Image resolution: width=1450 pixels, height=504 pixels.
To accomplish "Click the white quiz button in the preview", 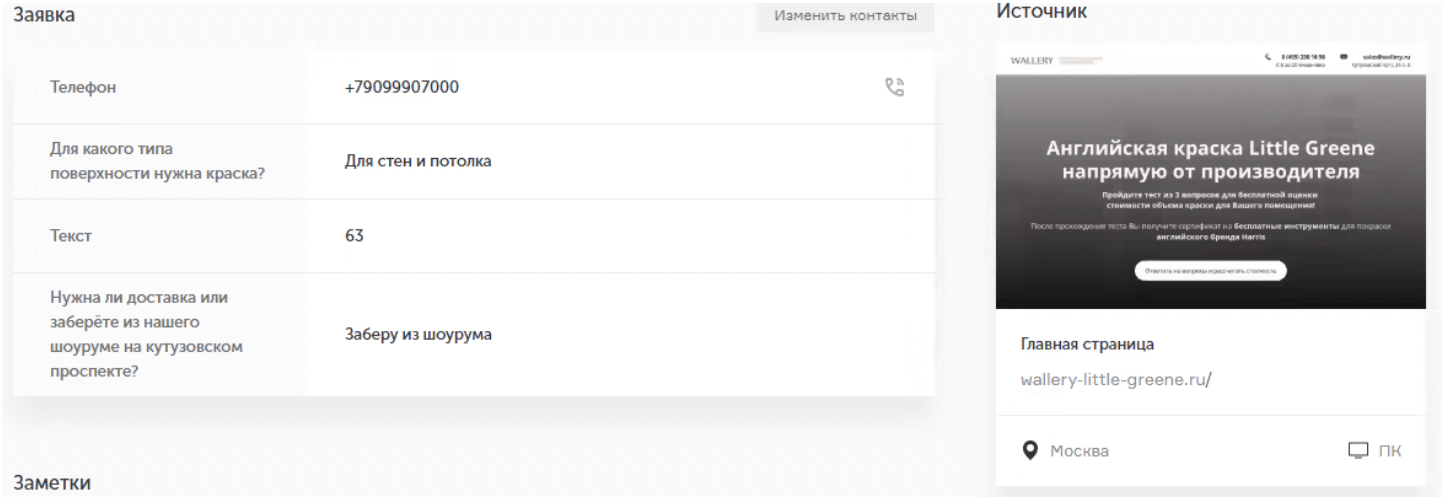I will (1210, 270).
